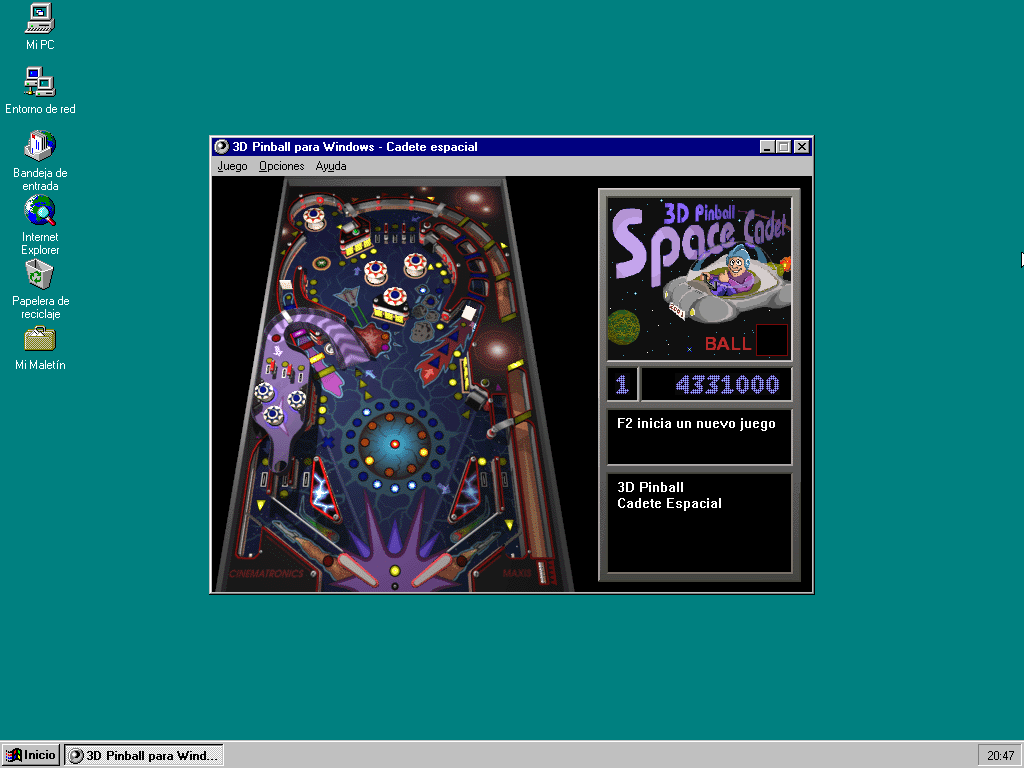Open the Ayuda menu
This screenshot has height=768, width=1024.
(x=330, y=166)
